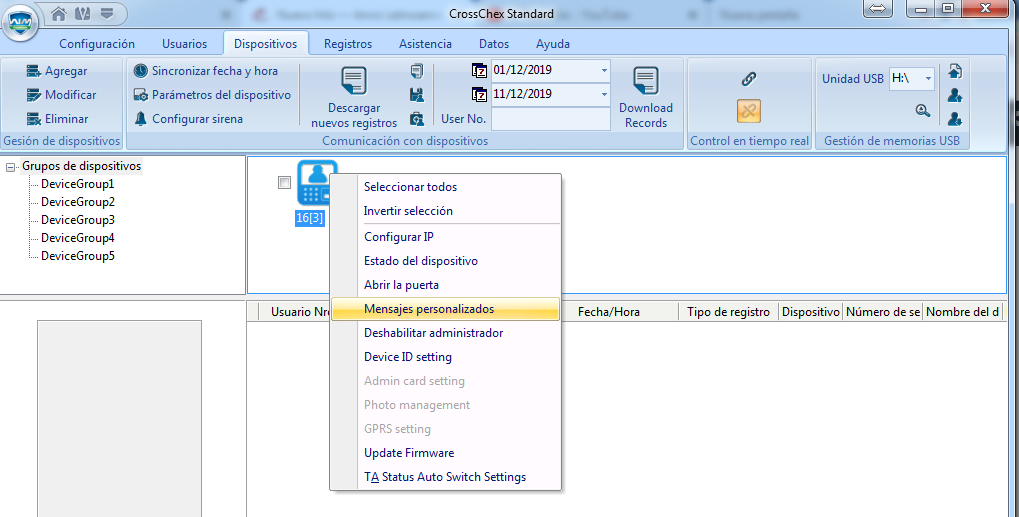Select Grupos de dispositivos root node
The width and height of the screenshot is (1019, 517).
click(81, 166)
